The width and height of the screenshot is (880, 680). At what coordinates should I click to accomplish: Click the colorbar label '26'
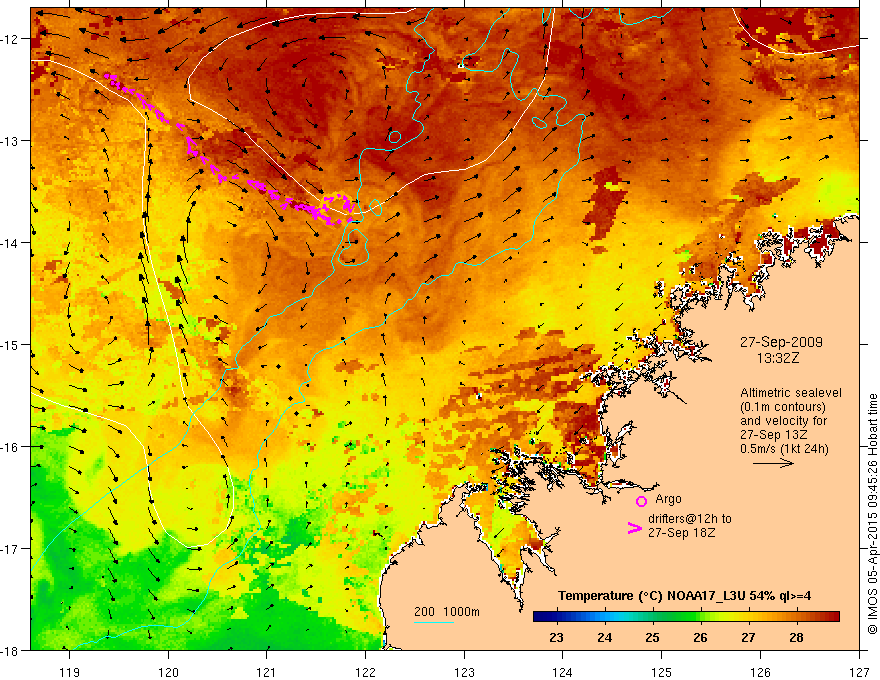pyautogui.click(x=700, y=637)
